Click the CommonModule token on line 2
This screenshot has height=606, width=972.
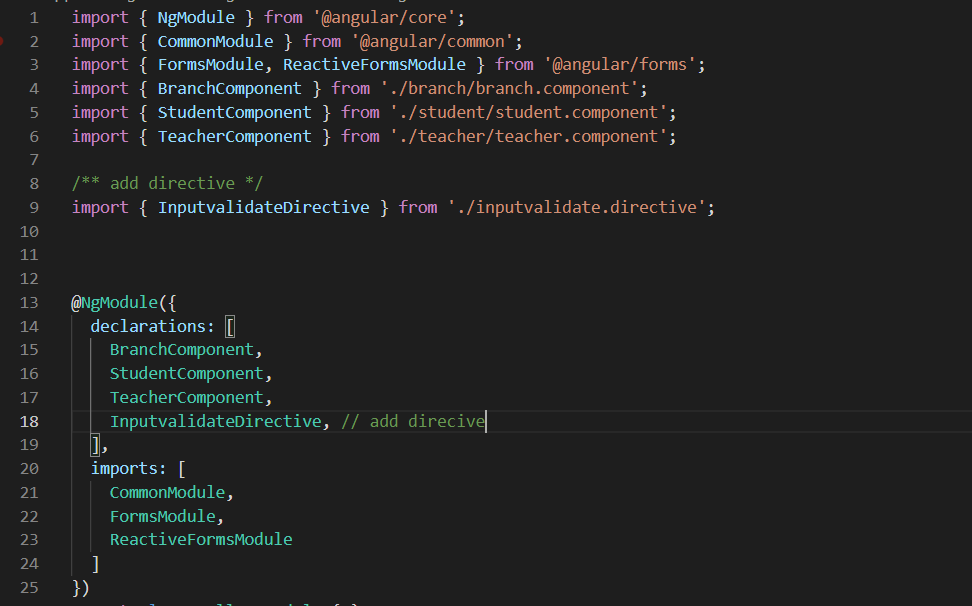(x=214, y=40)
